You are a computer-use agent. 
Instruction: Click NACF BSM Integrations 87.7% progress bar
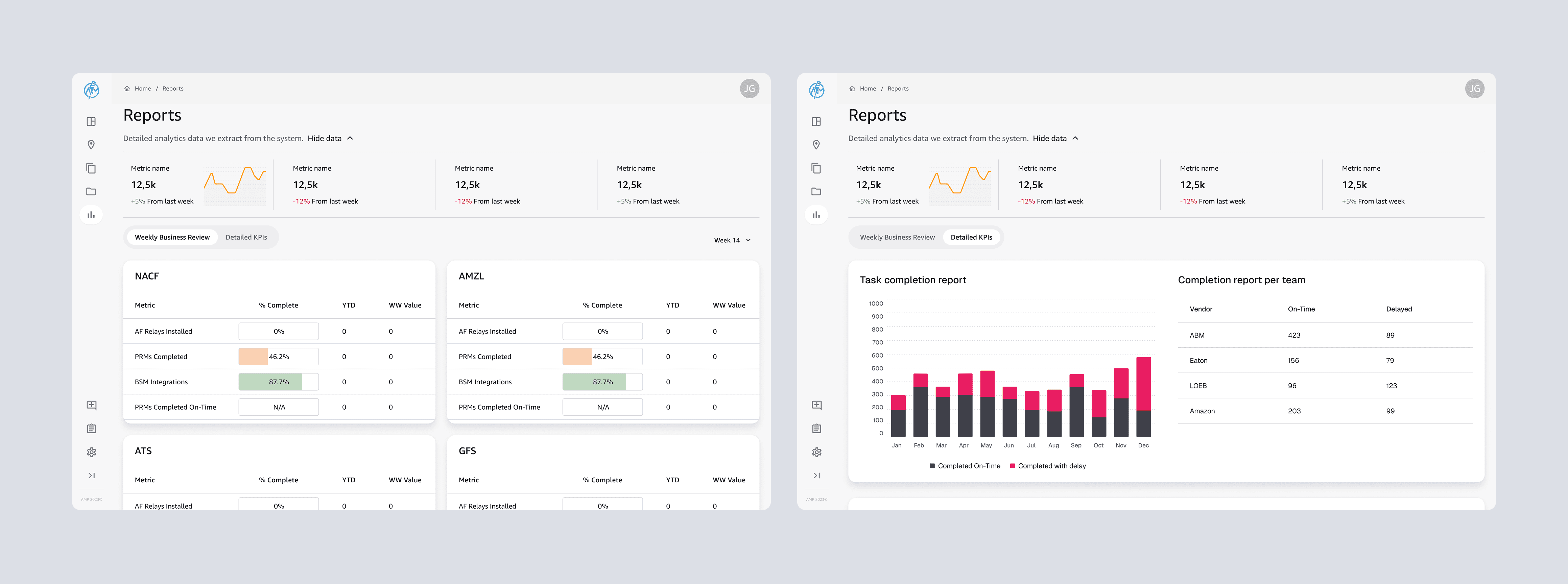tap(278, 382)
